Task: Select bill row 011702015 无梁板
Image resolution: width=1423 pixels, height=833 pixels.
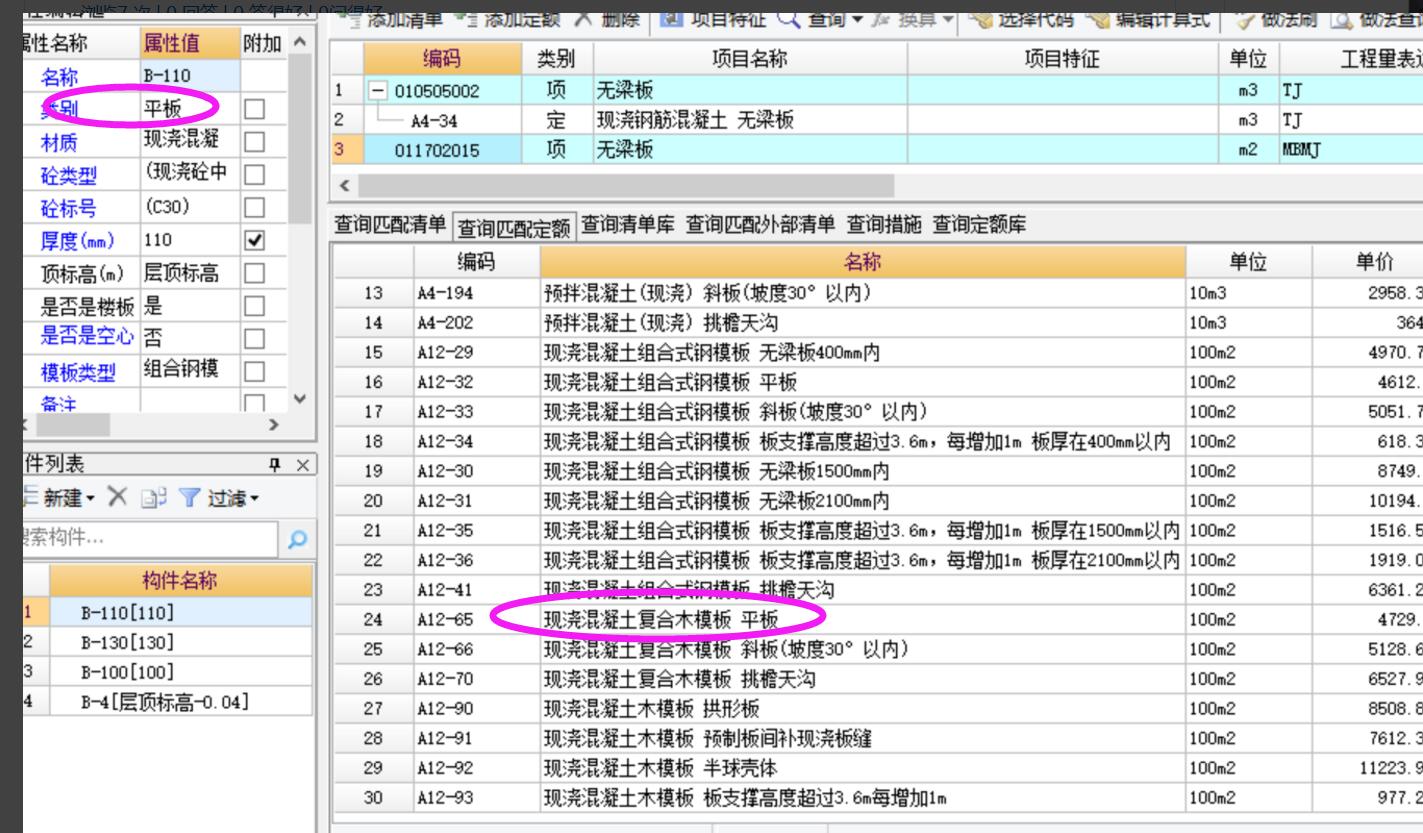Action: pyautogui.click(x=877, y=151)
